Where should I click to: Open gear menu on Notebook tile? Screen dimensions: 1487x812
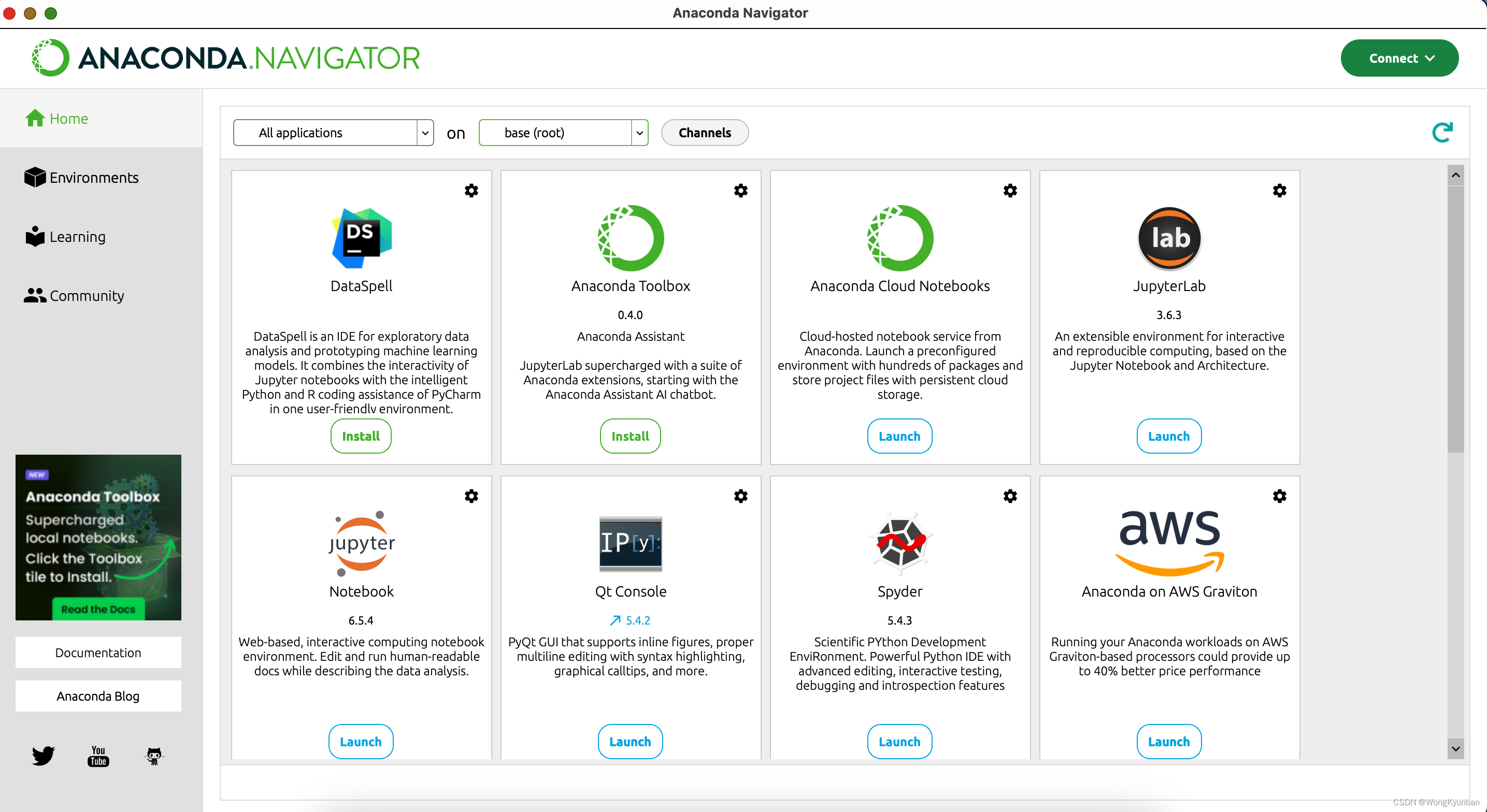[x=471, y=496]
